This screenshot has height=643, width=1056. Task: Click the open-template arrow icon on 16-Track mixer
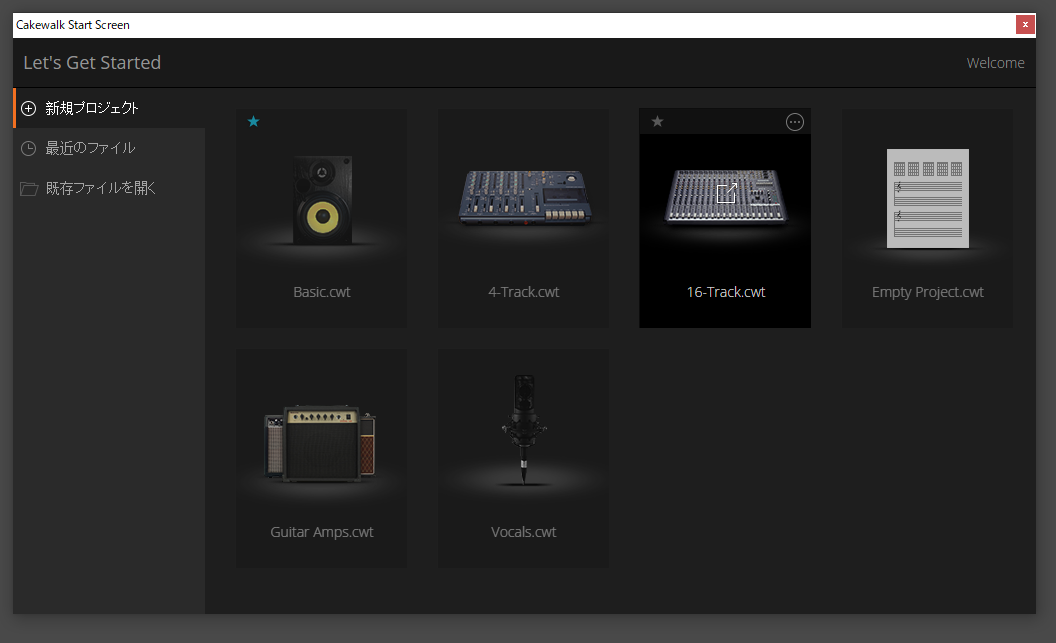click(727, 193)
